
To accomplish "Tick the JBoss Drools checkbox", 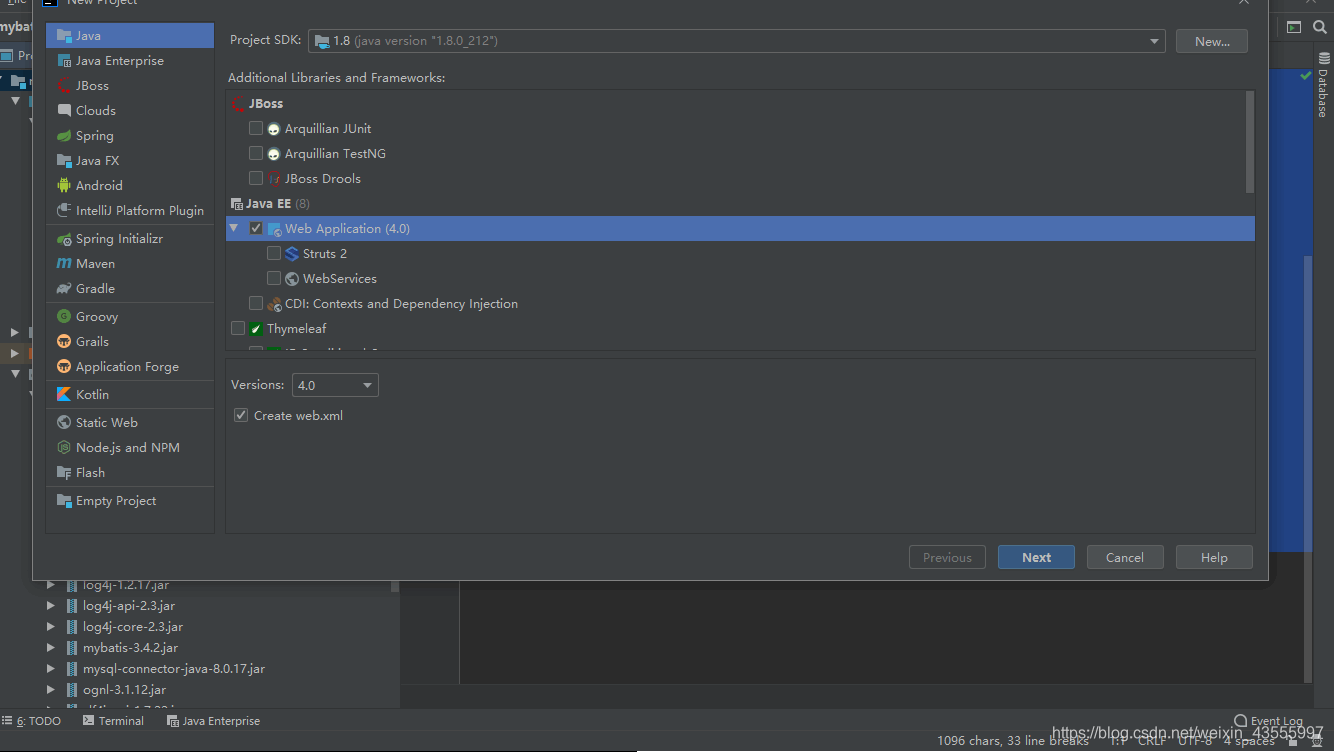I will click(x=256, y=178).
